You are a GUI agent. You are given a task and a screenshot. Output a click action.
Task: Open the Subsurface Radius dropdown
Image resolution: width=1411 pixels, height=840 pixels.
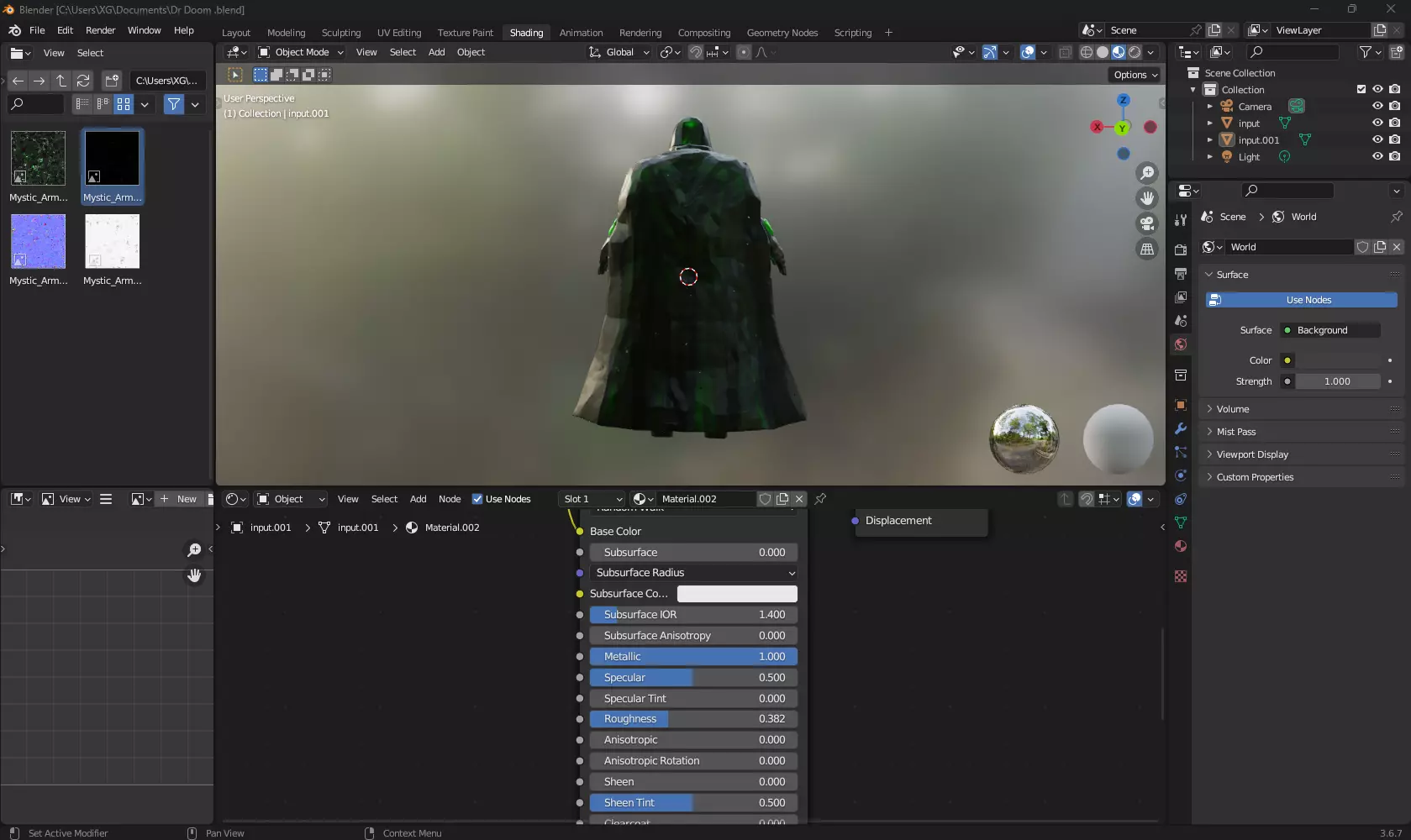693,573
